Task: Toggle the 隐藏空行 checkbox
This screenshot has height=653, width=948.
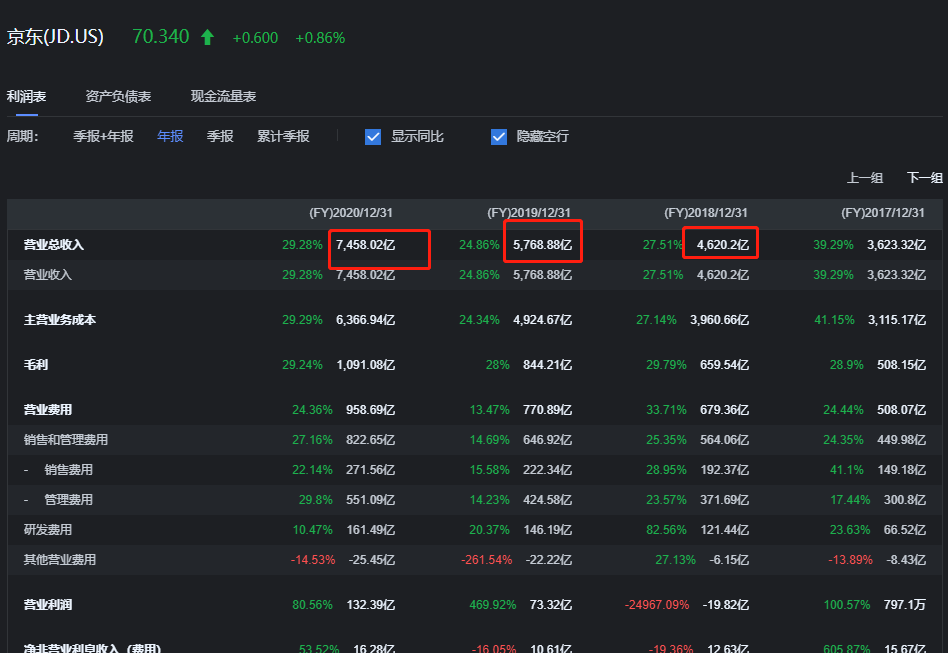Action: point(499,137)
